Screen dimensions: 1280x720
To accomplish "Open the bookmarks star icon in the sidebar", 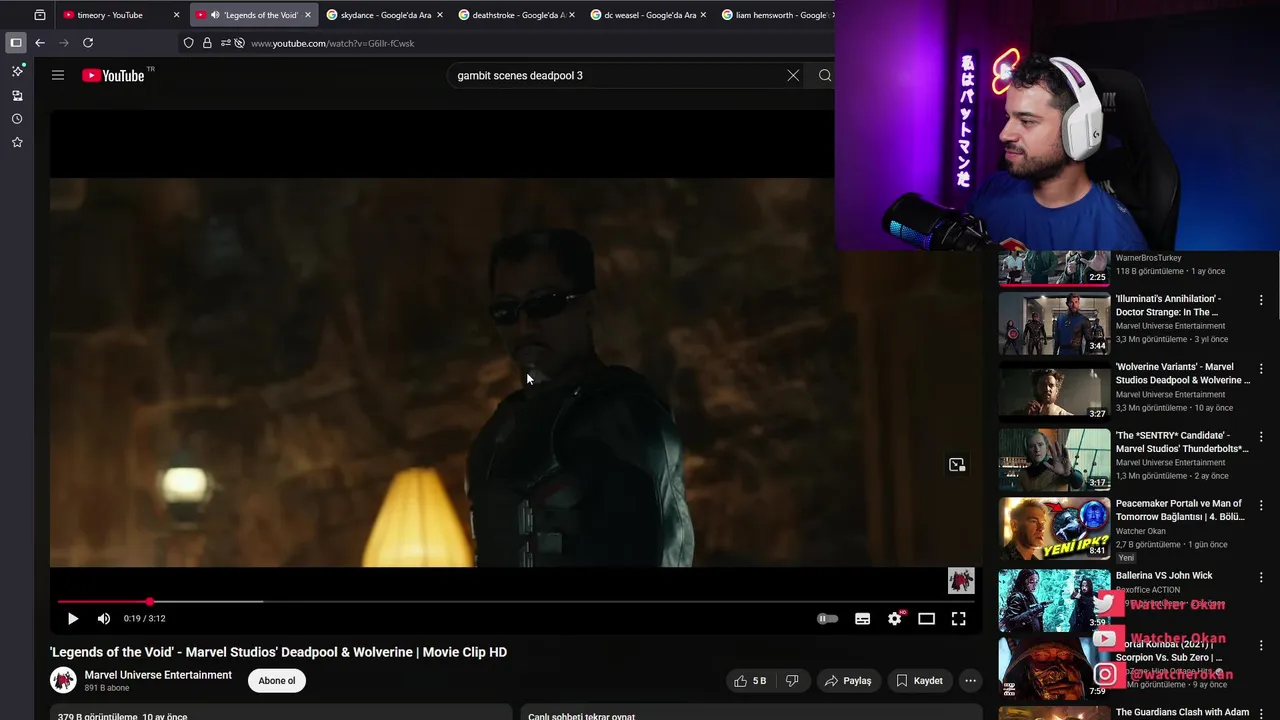I will pyautogui.click(x=17, y=143).
